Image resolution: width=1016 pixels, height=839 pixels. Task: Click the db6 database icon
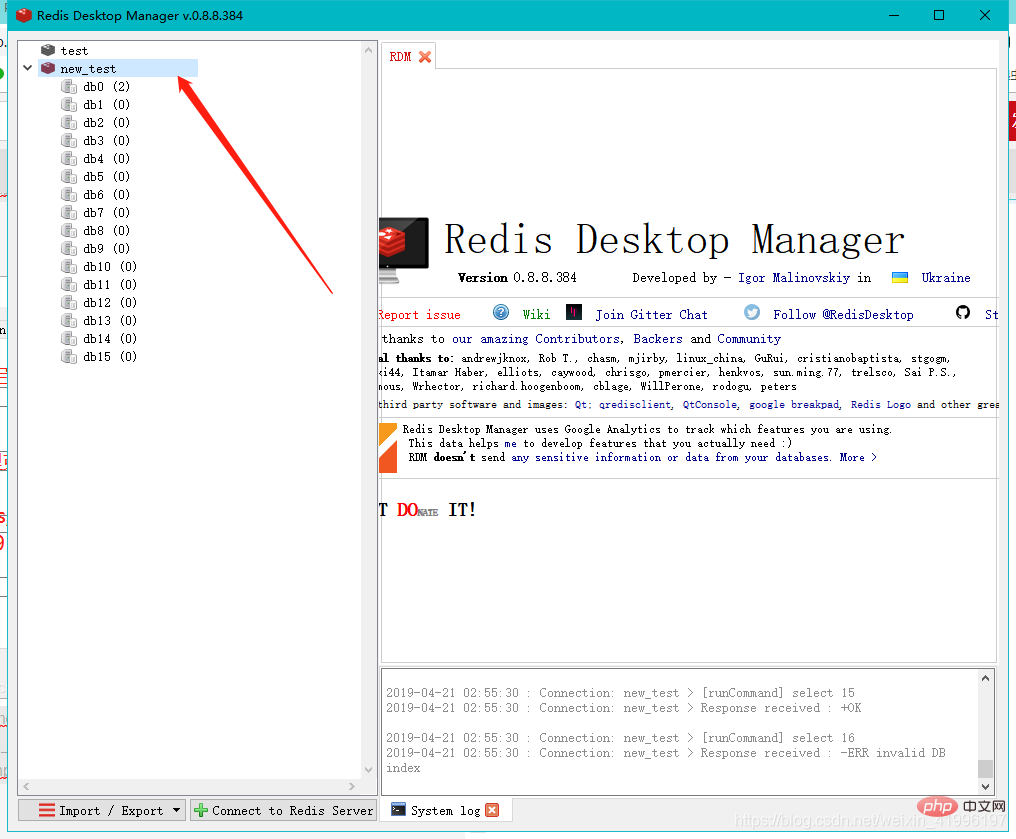[x=69, y=194]
